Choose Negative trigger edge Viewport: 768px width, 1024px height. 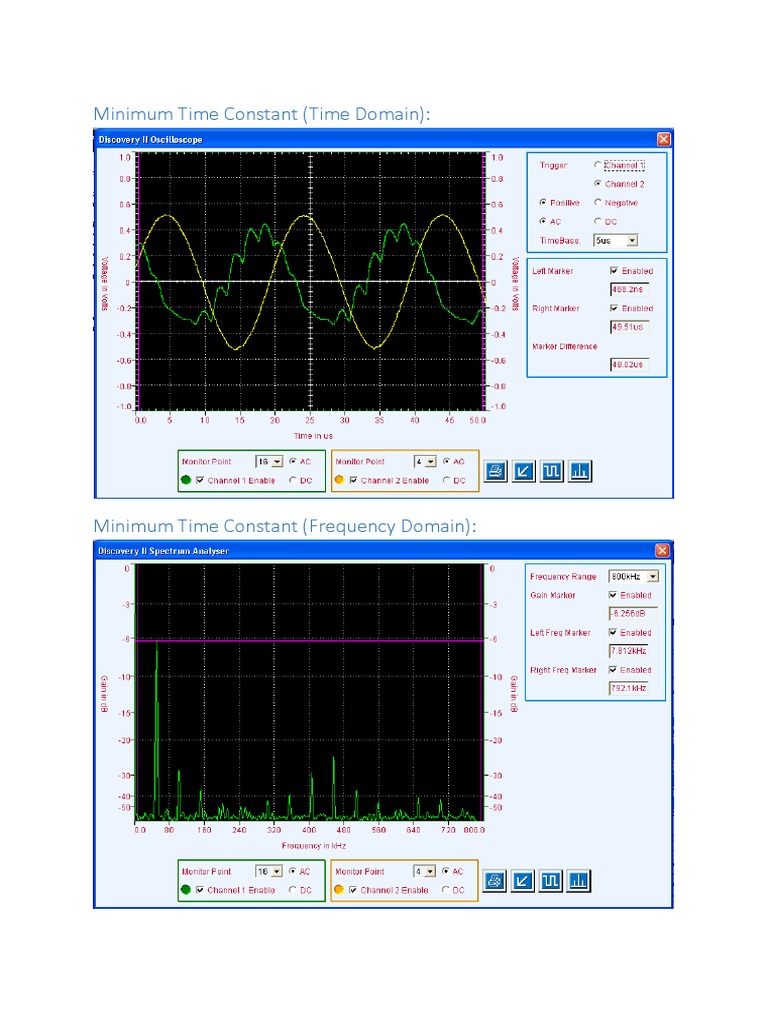[598, 202]
